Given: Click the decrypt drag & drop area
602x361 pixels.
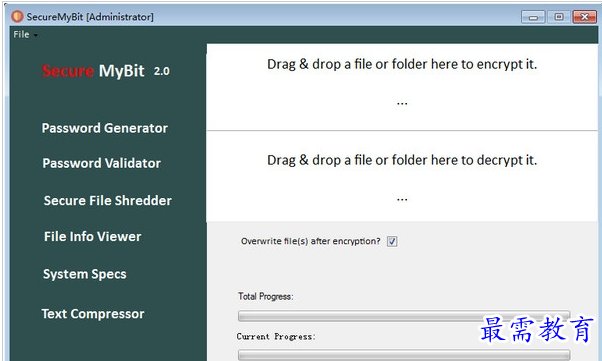Looking at the screenshot, I should pyautogui.click(x=402, y=176).
